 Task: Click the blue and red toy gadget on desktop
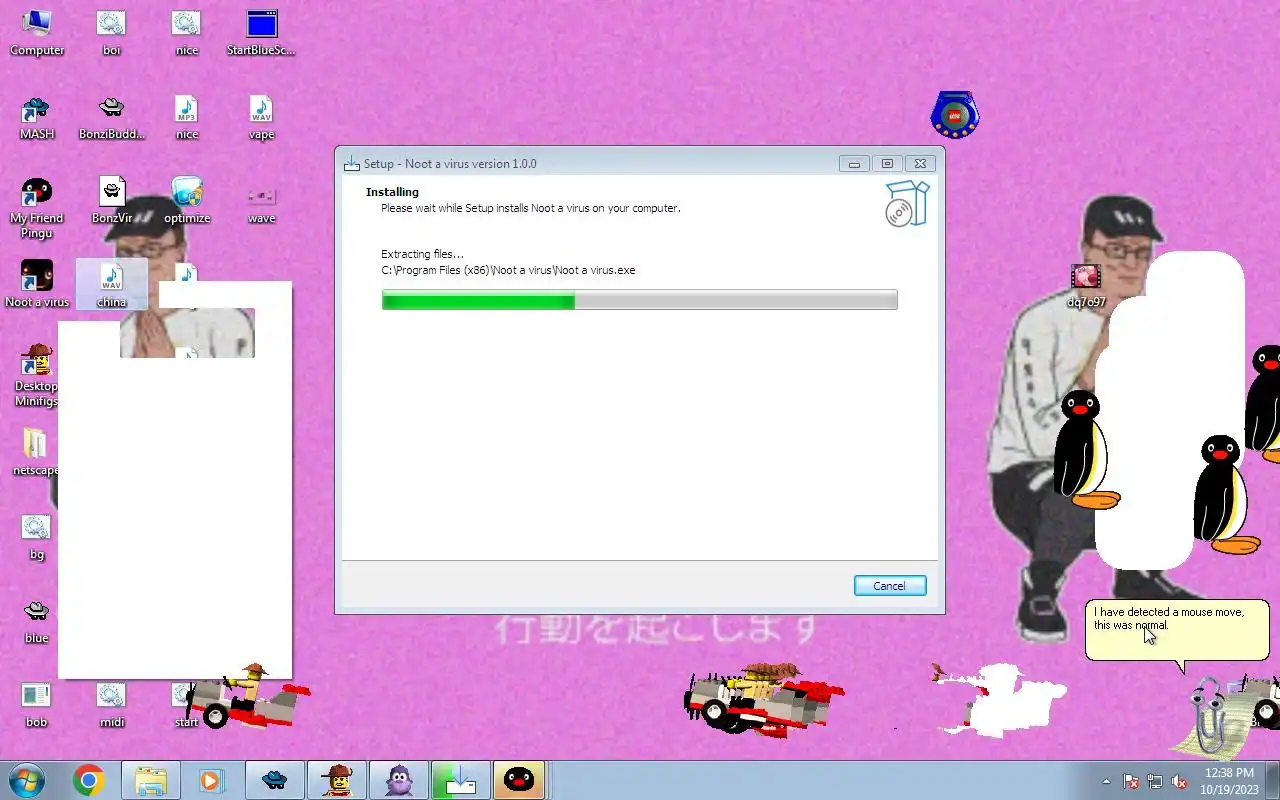(955, 115)
